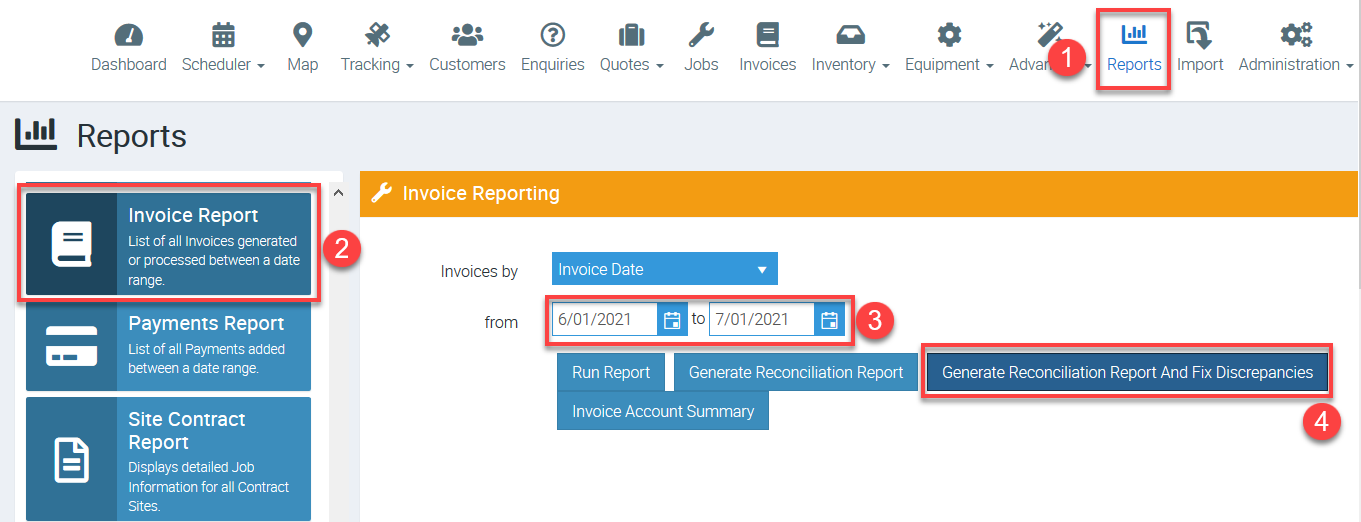Click the Run Report button
This screenshot has width=1361, height=522.
point(611,373)
